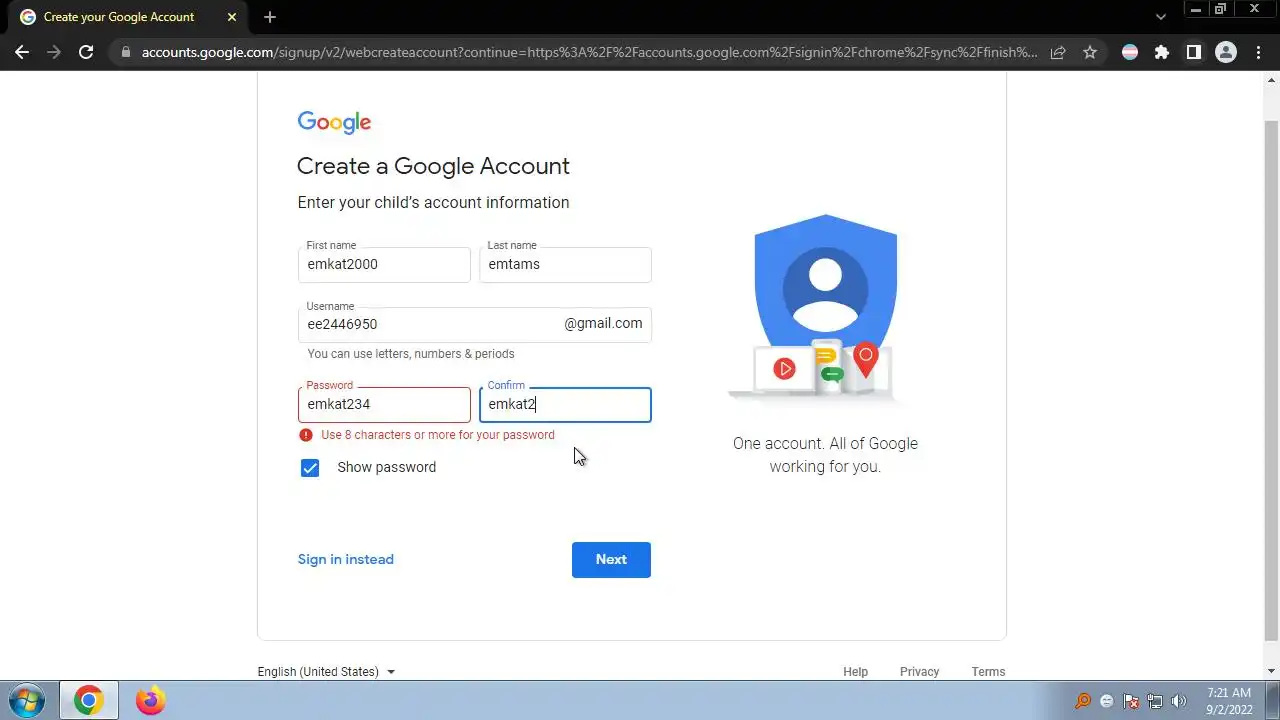Click the "Create a Google Account" heading
1280x720 pixels.
point(433,166)
